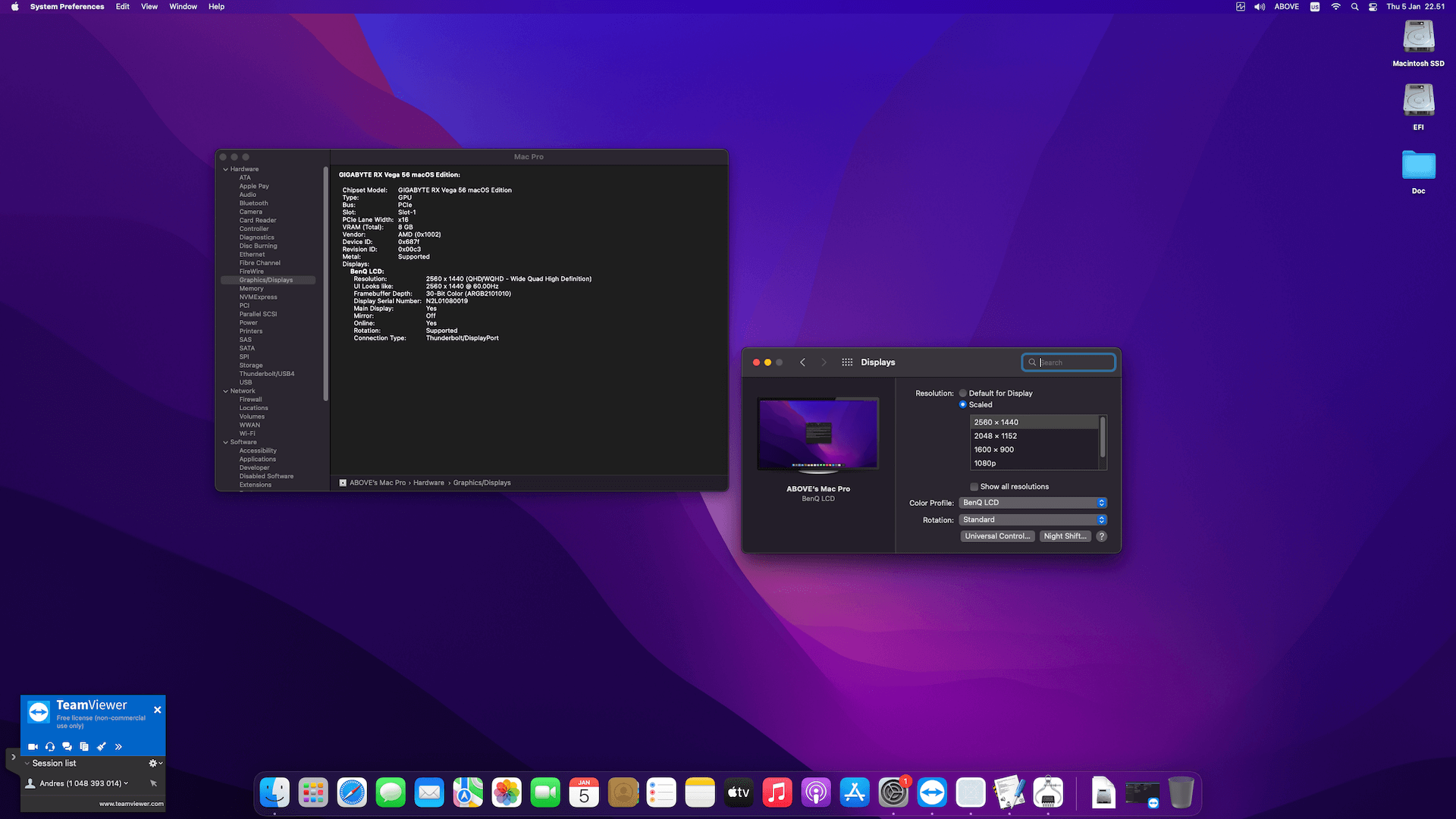Focus the Displays search field
Screen dimensions: 1456x819
[x=1068, y=362]
